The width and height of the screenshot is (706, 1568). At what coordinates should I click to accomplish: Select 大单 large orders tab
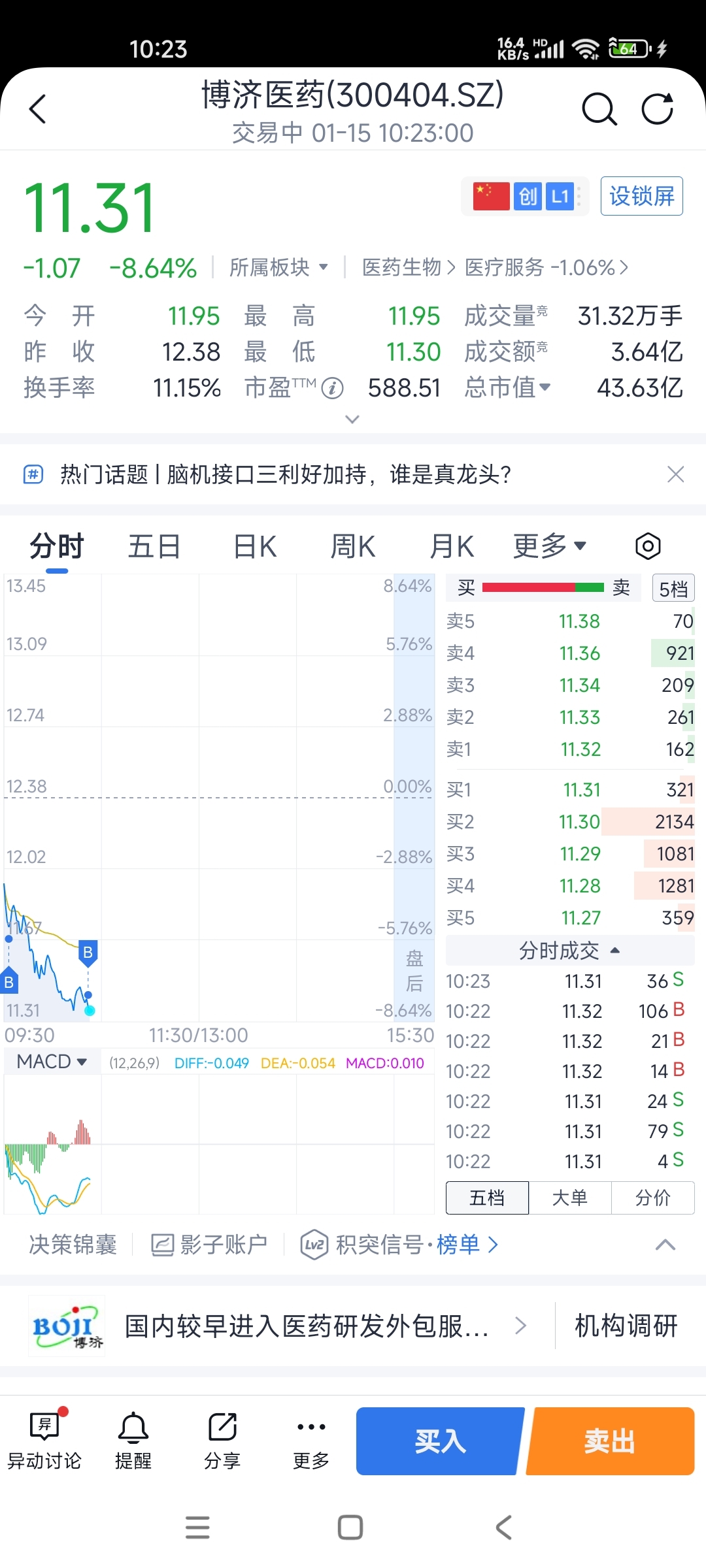coord(570,1198)
